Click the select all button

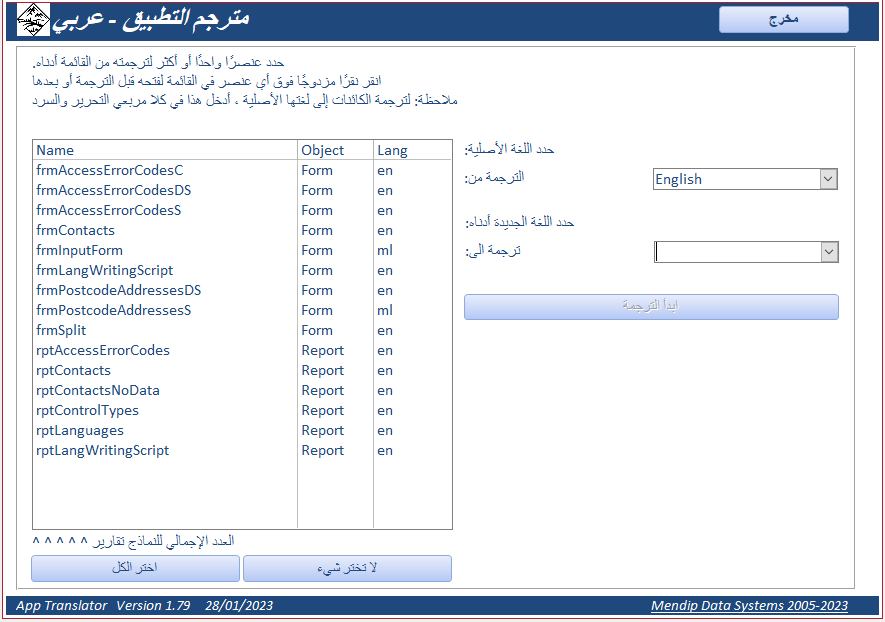tap(135, 568)
